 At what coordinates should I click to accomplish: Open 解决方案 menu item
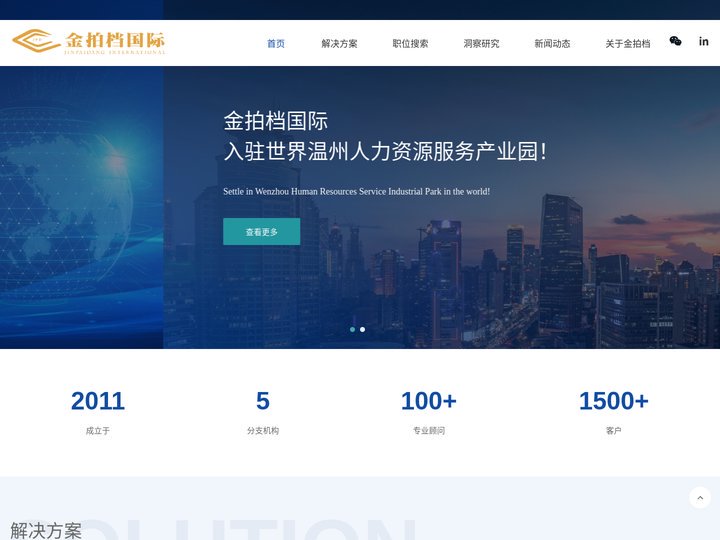(339, 44)
